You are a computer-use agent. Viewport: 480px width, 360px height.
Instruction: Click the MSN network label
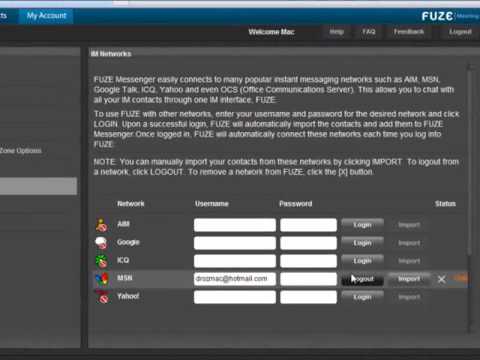pyautogui.click(x=125, y=278)
